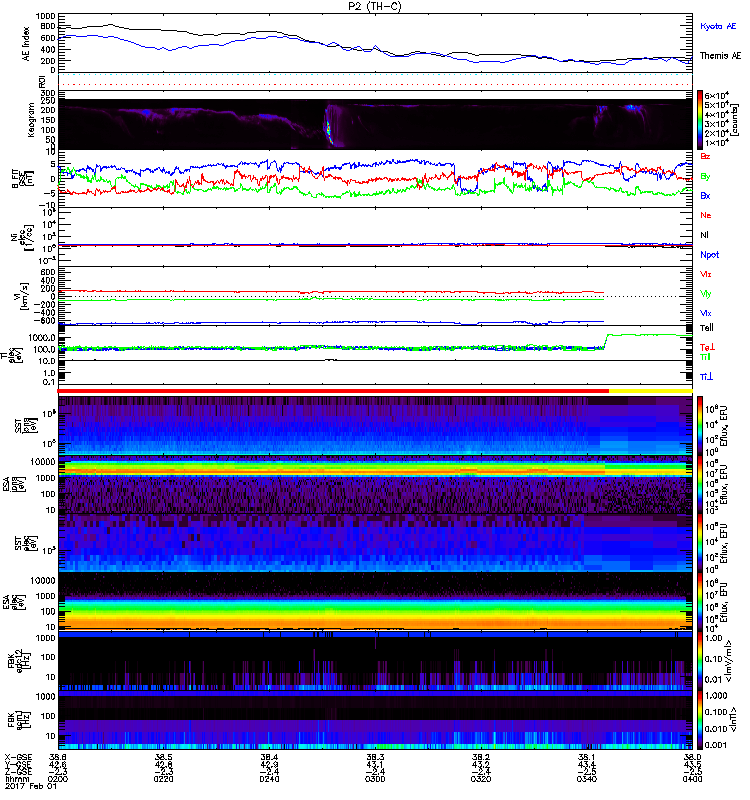Viewport: 750px width, 800px height.
Task: Click the blue Npot legend label
Action: (x=709, y=255)
